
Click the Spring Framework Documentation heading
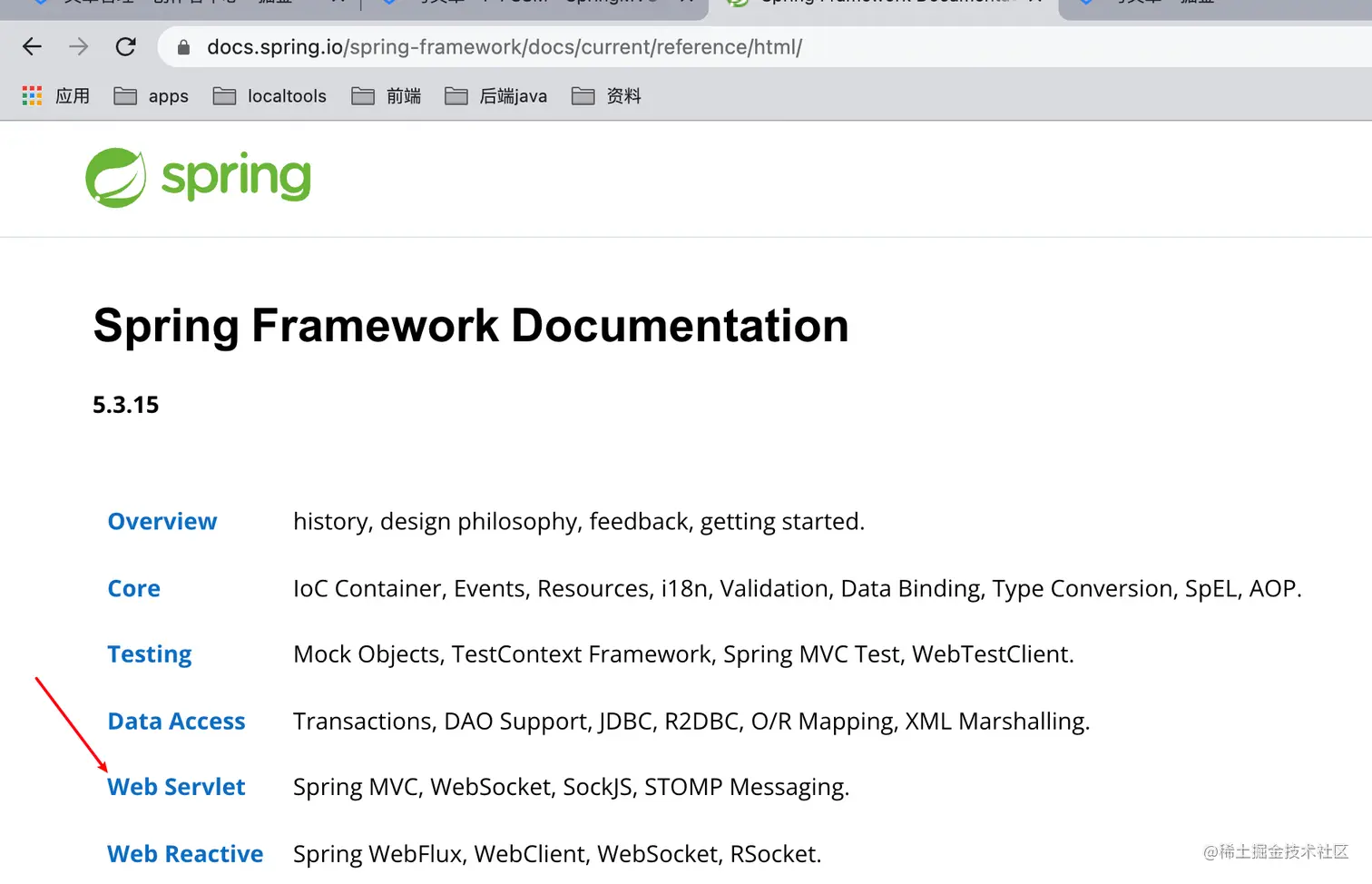(471, 326)
